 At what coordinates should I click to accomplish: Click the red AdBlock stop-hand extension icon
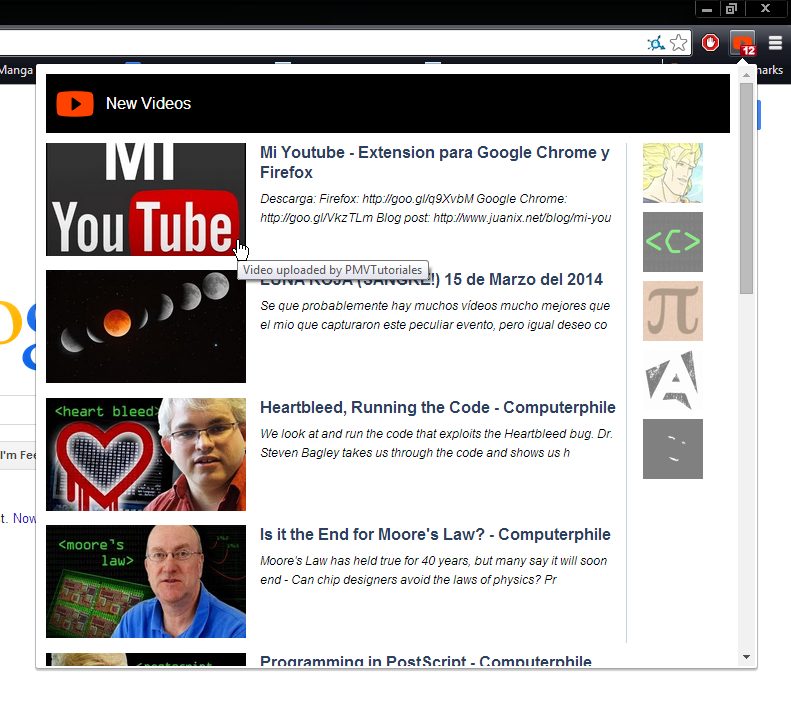pos(710,43)
